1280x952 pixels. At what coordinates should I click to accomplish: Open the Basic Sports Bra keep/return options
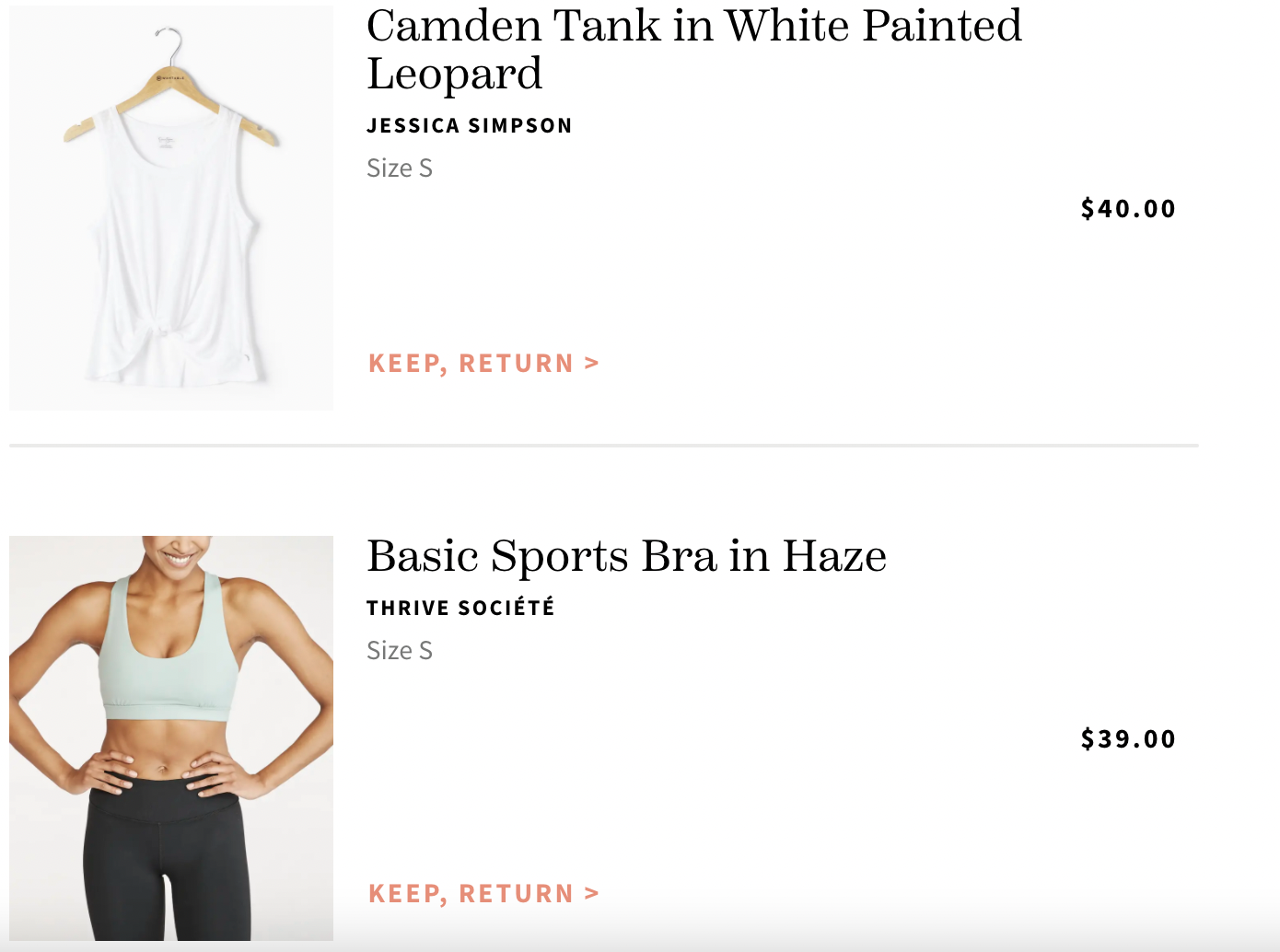(483, 891)
